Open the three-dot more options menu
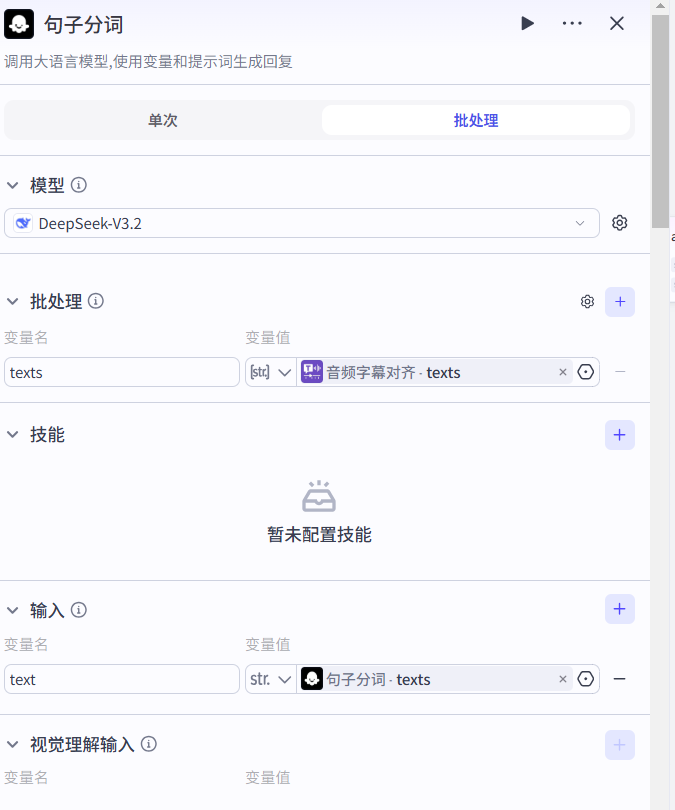675x810 pixels. [x=572, y=24]
